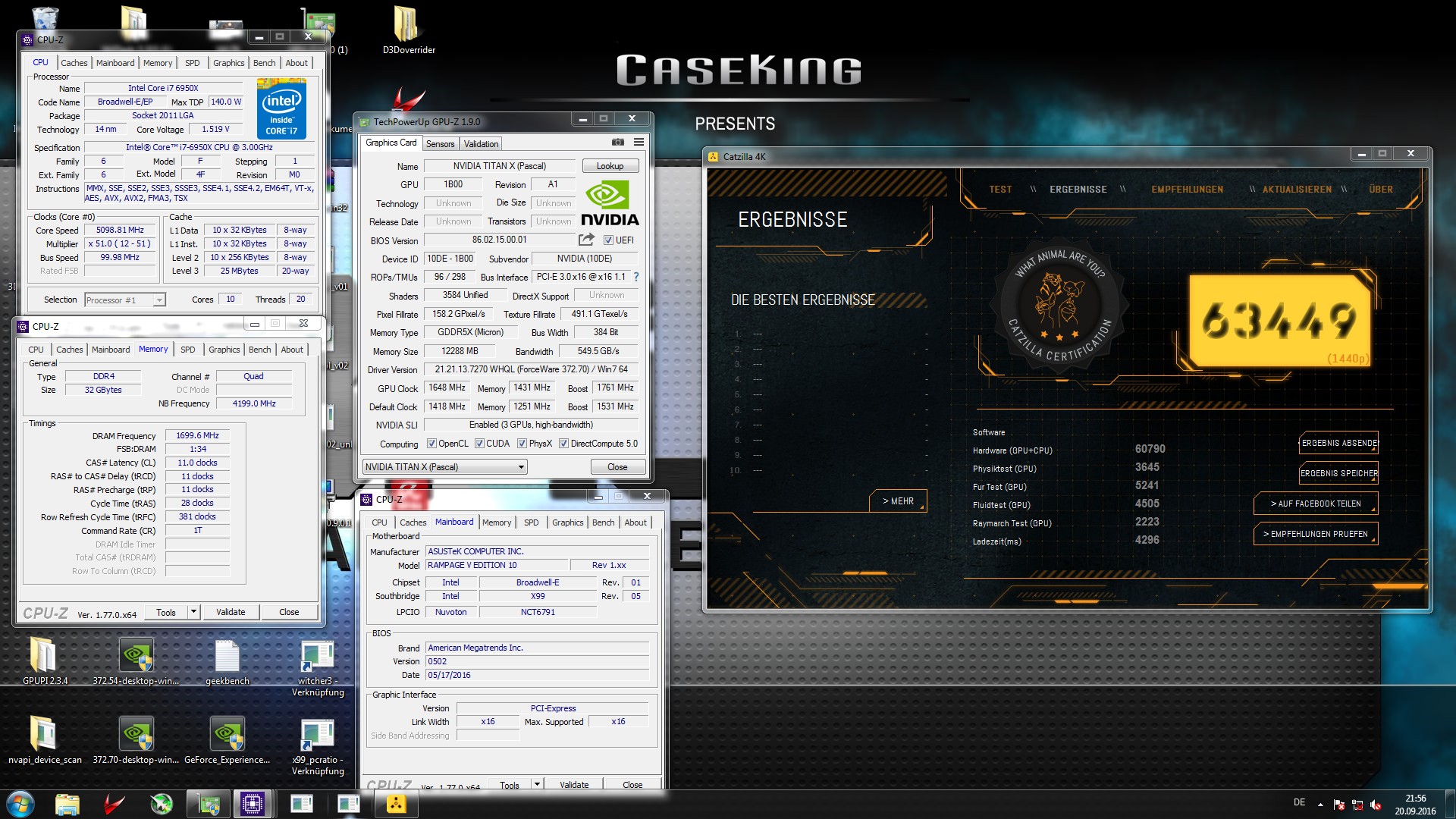The height and width of the screenshot is (819, 1456).
Task: Open the Caches tab in top CPU-Z window
Action: [74, 63]
